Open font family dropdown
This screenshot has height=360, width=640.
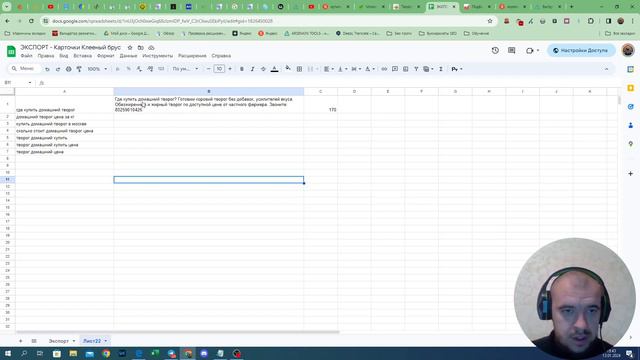click(x=185, y=69)
